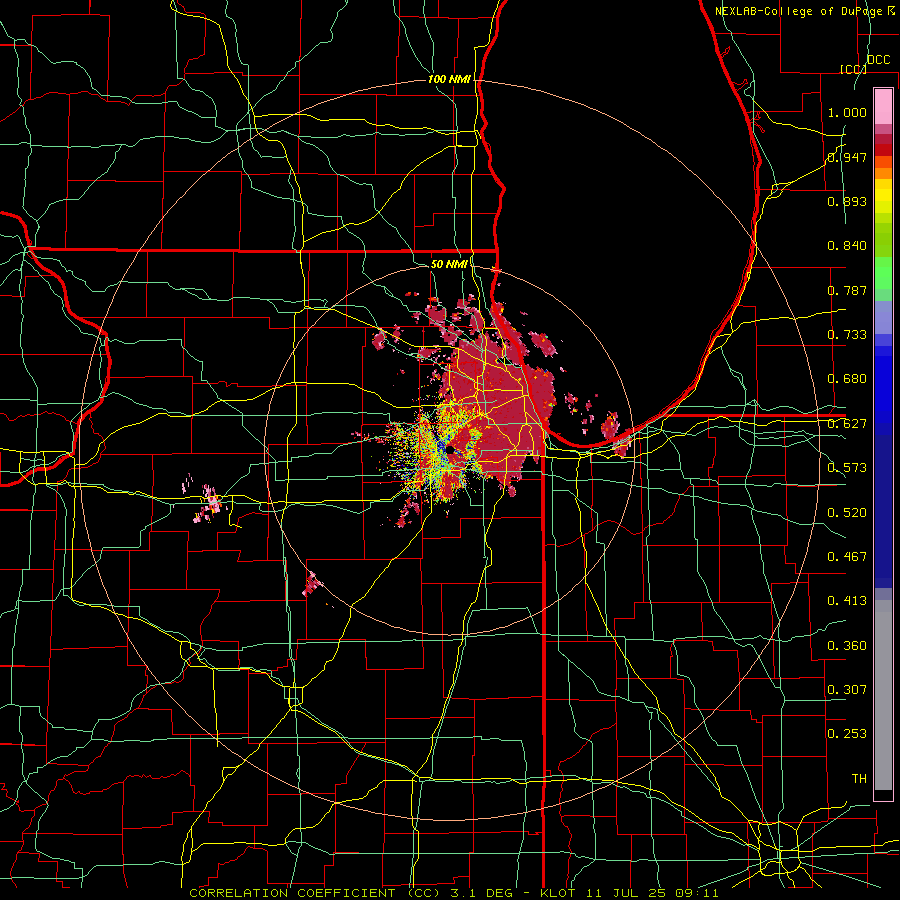
Task: Select the 0.733 scale value
Action: pos(847,335)
